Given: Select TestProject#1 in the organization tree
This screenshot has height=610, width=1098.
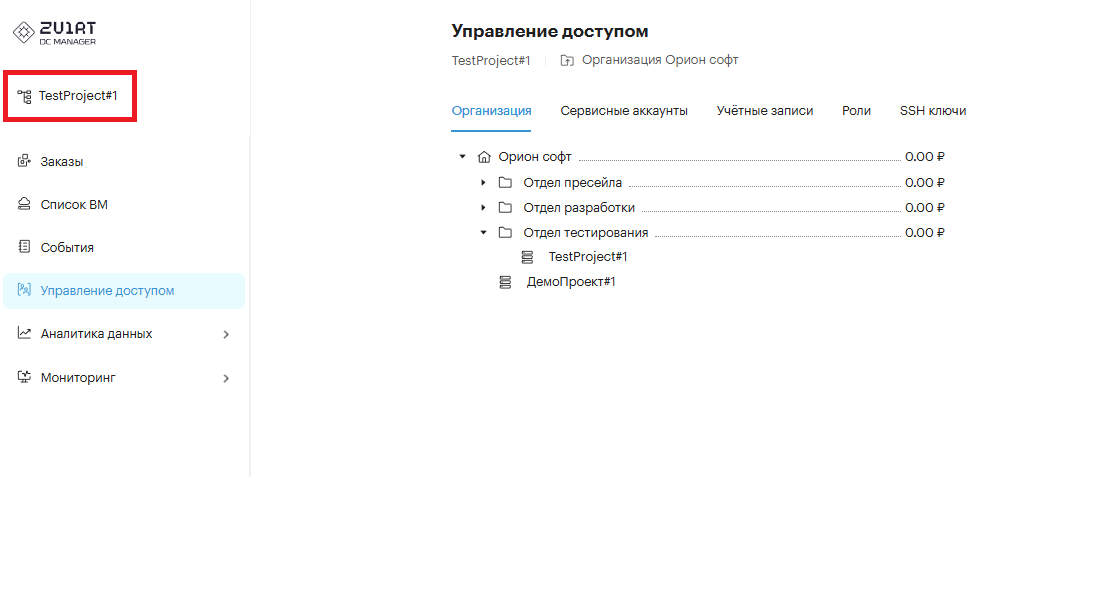Looking at the screenshot, I should 588,257.
